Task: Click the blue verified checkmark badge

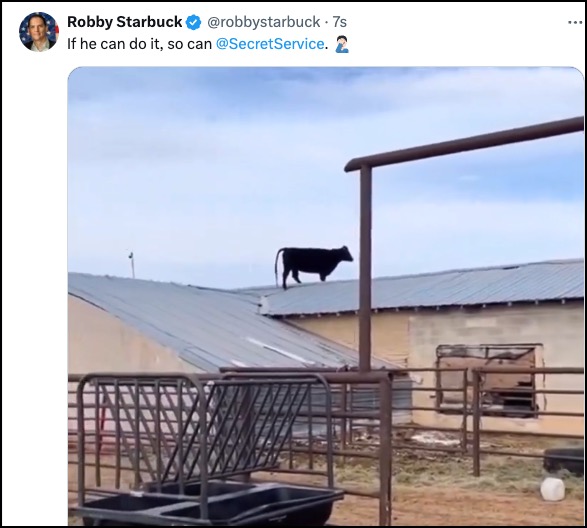Action: click(194, 22)
